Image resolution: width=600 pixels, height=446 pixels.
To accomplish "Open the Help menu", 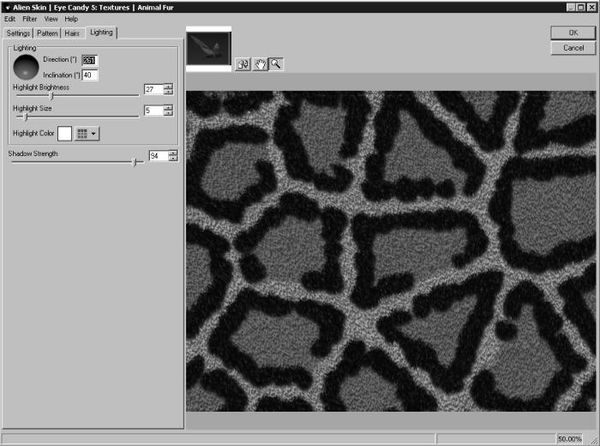I will 71,19.
